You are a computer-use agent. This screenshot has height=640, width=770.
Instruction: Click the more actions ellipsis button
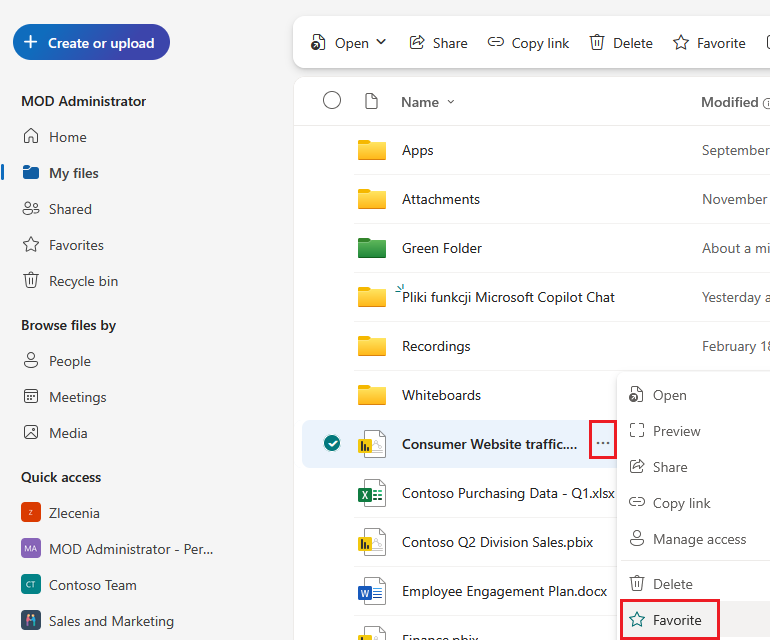(x=603, y=443)
